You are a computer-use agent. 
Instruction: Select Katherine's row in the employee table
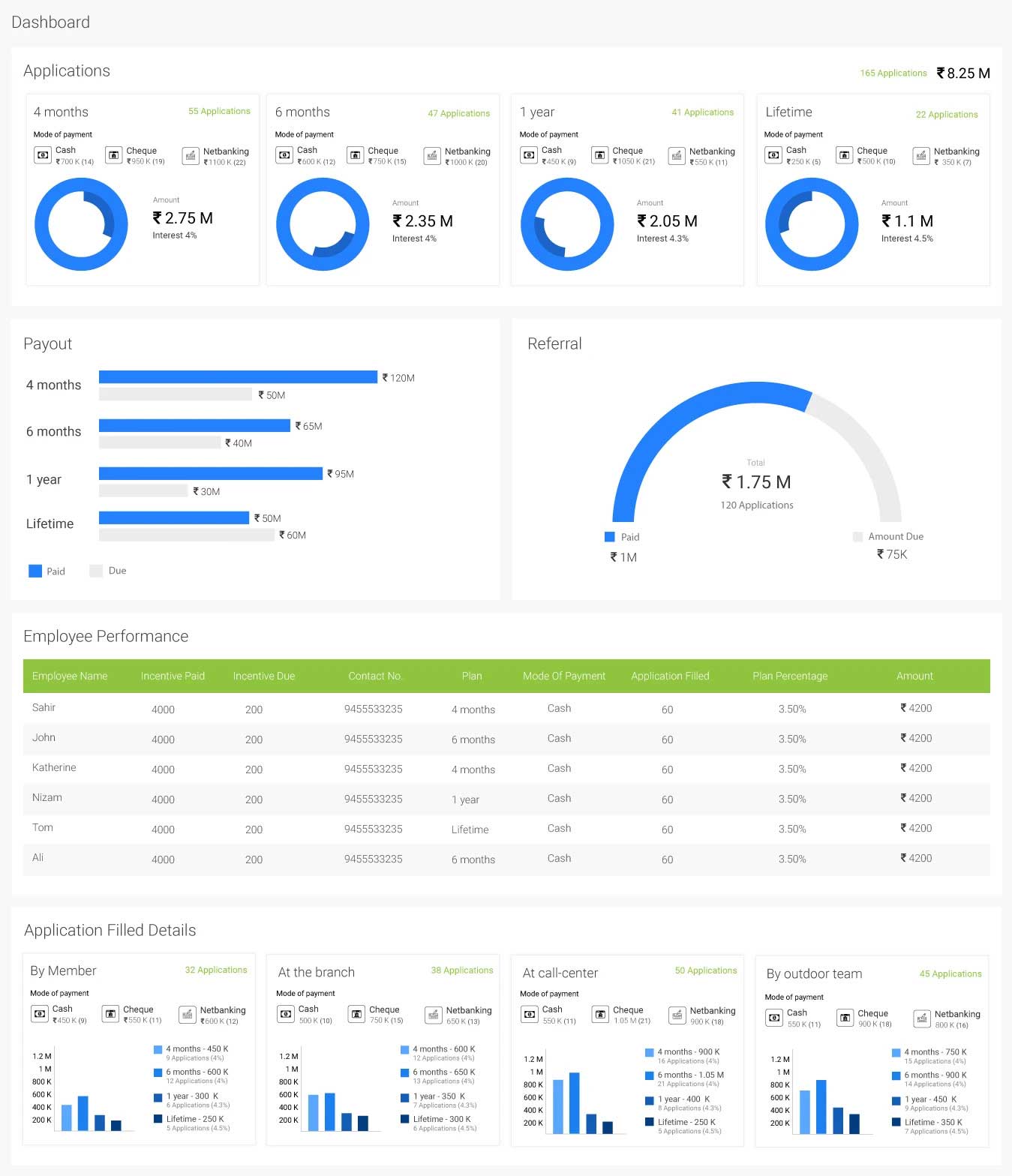(54, 768)
